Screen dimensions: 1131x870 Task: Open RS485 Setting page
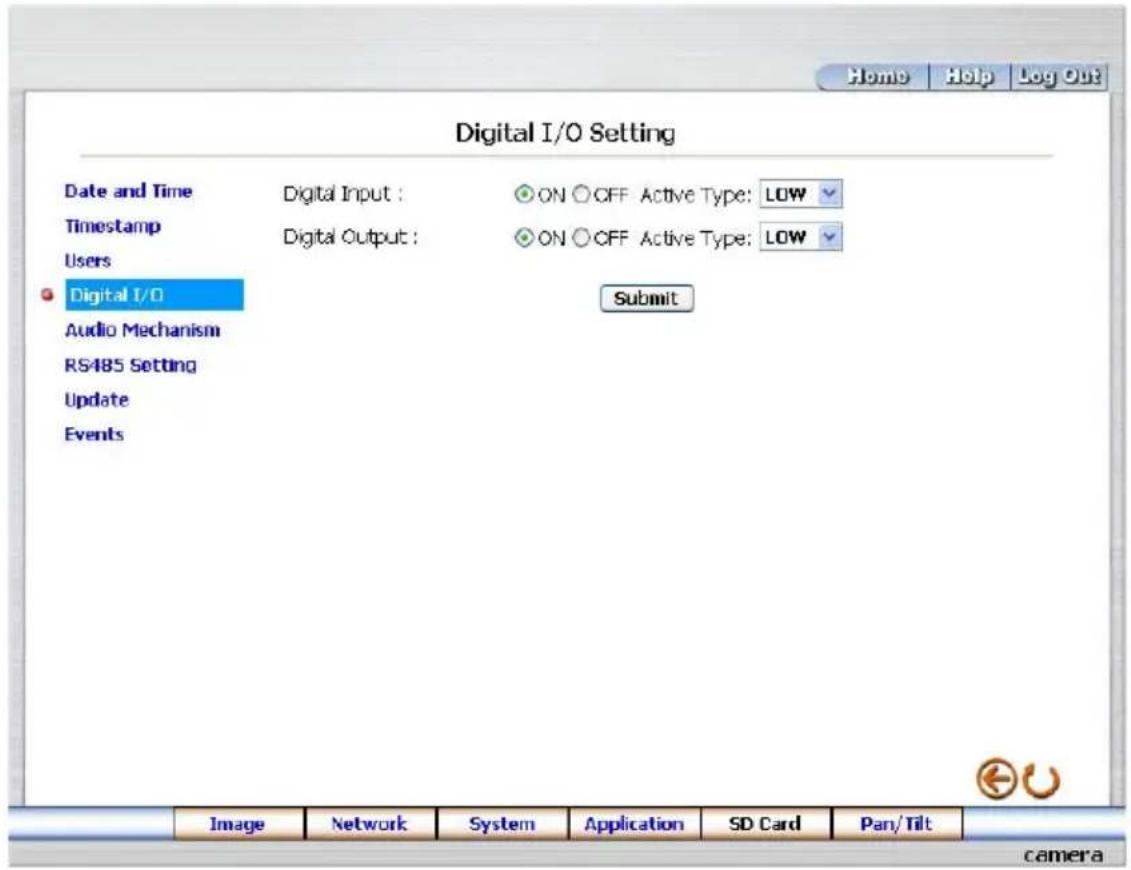(130, 365)
